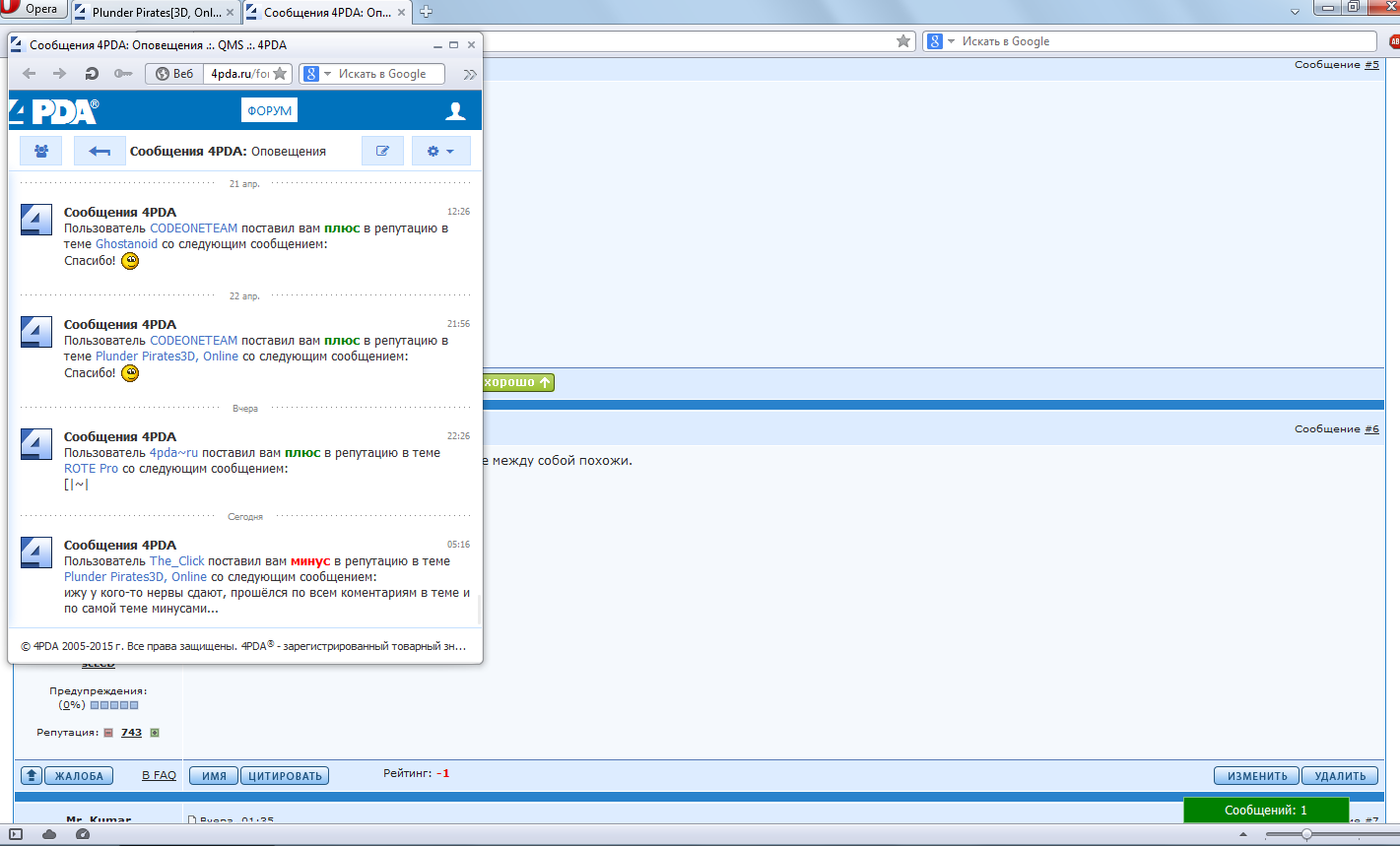Compose a new message with the edit icon
Screen dimensions: 1400x846
(x=383, y=151)
